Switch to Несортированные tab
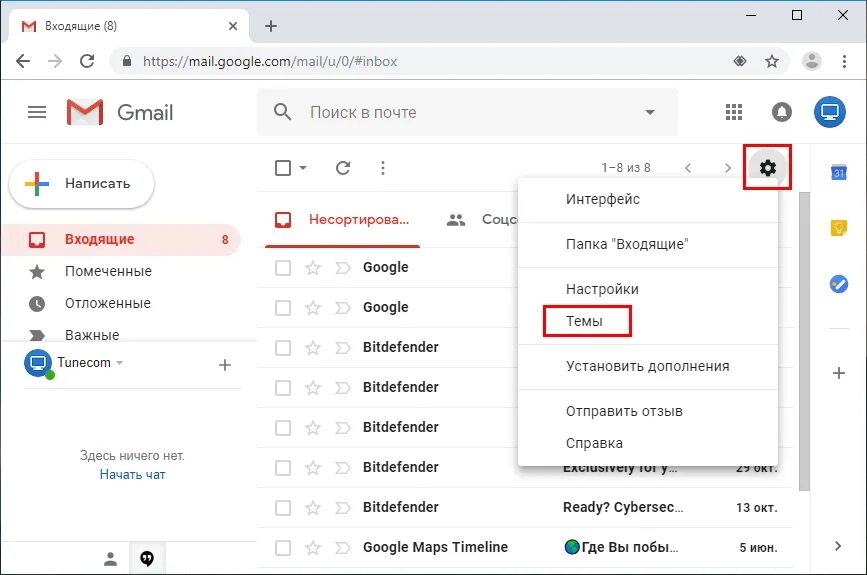This screenshot has height=575, width=867. [x=343, y=220]
